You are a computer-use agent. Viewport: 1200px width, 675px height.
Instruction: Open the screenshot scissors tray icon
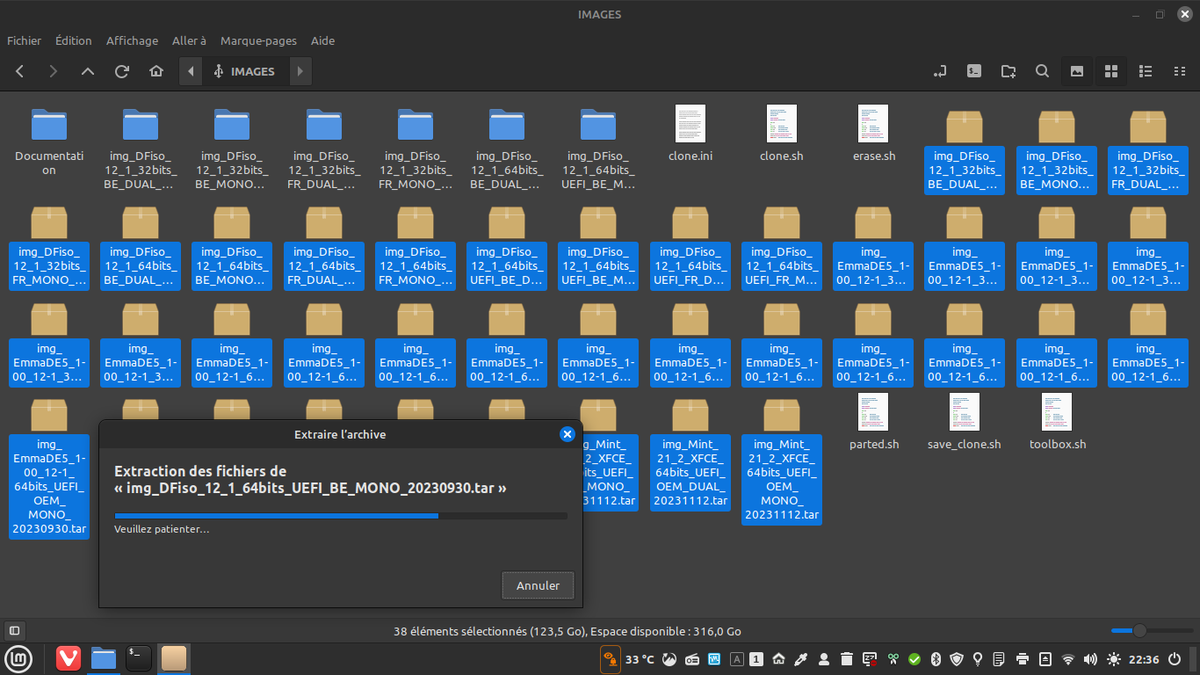coord(892,659)
